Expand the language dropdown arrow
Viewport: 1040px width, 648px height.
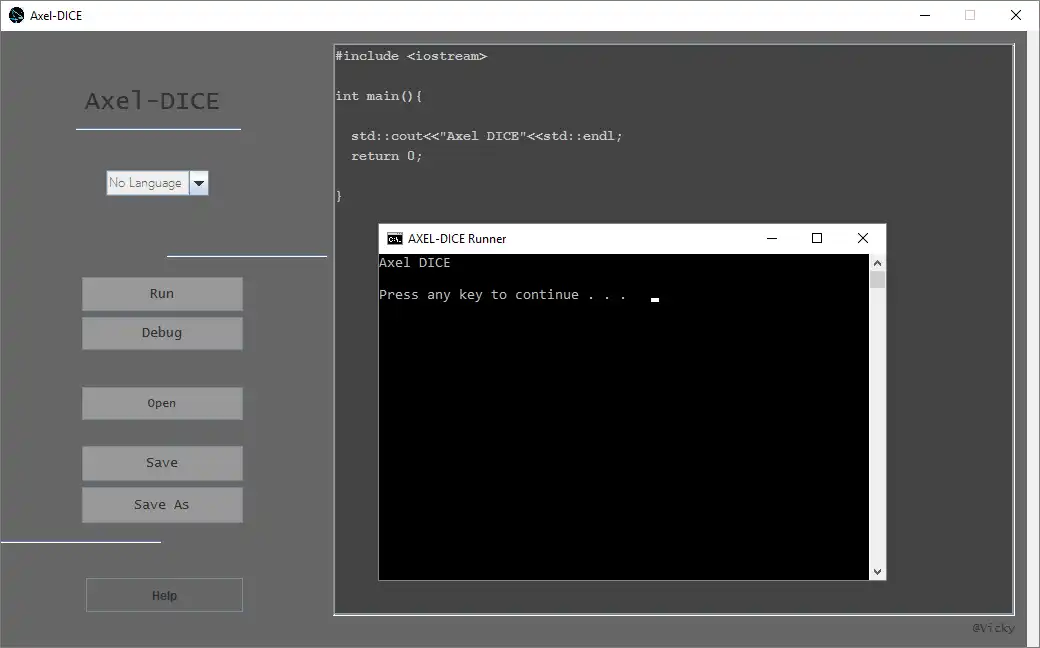pos(199,183)
